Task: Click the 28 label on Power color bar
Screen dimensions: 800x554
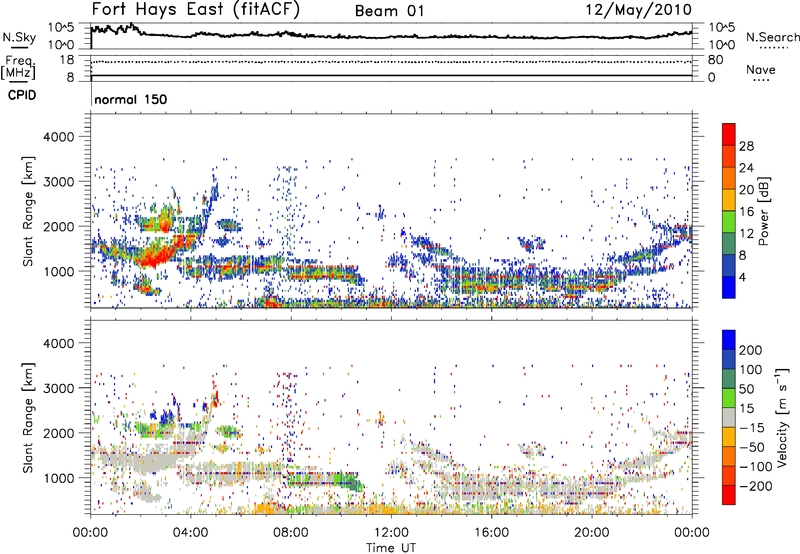Action: click(746, 146)
